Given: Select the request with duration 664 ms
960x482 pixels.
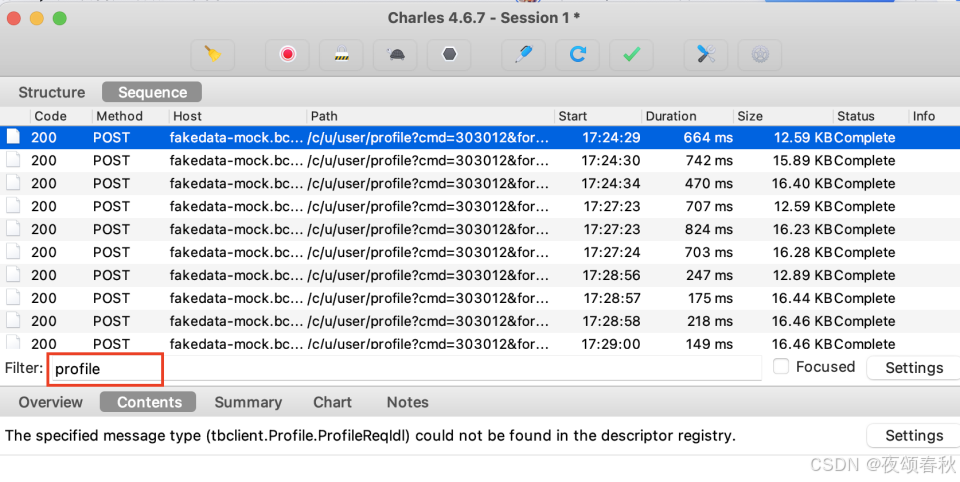Looking at the screenshot, I should [x=480, y=137].
